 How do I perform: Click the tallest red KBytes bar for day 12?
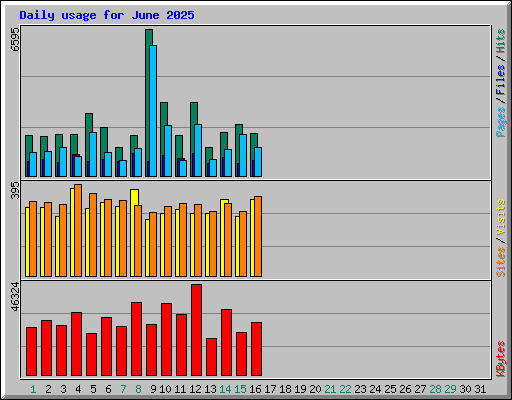point(196,330)
